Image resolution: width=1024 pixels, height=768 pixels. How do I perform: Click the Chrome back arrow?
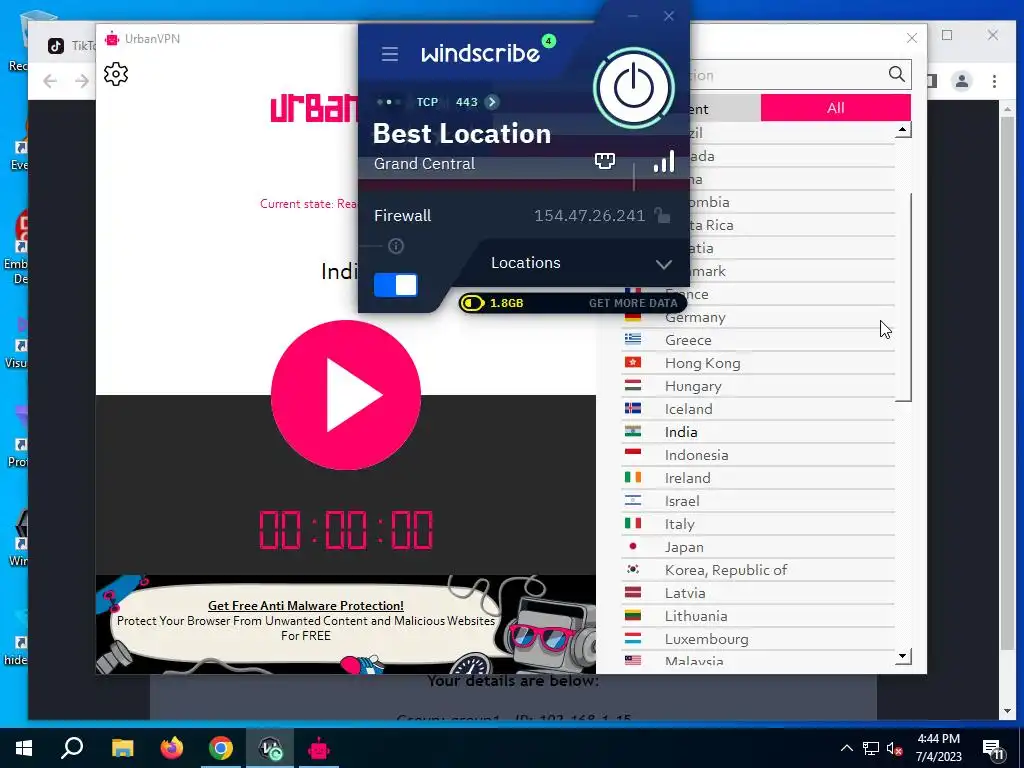50,81
